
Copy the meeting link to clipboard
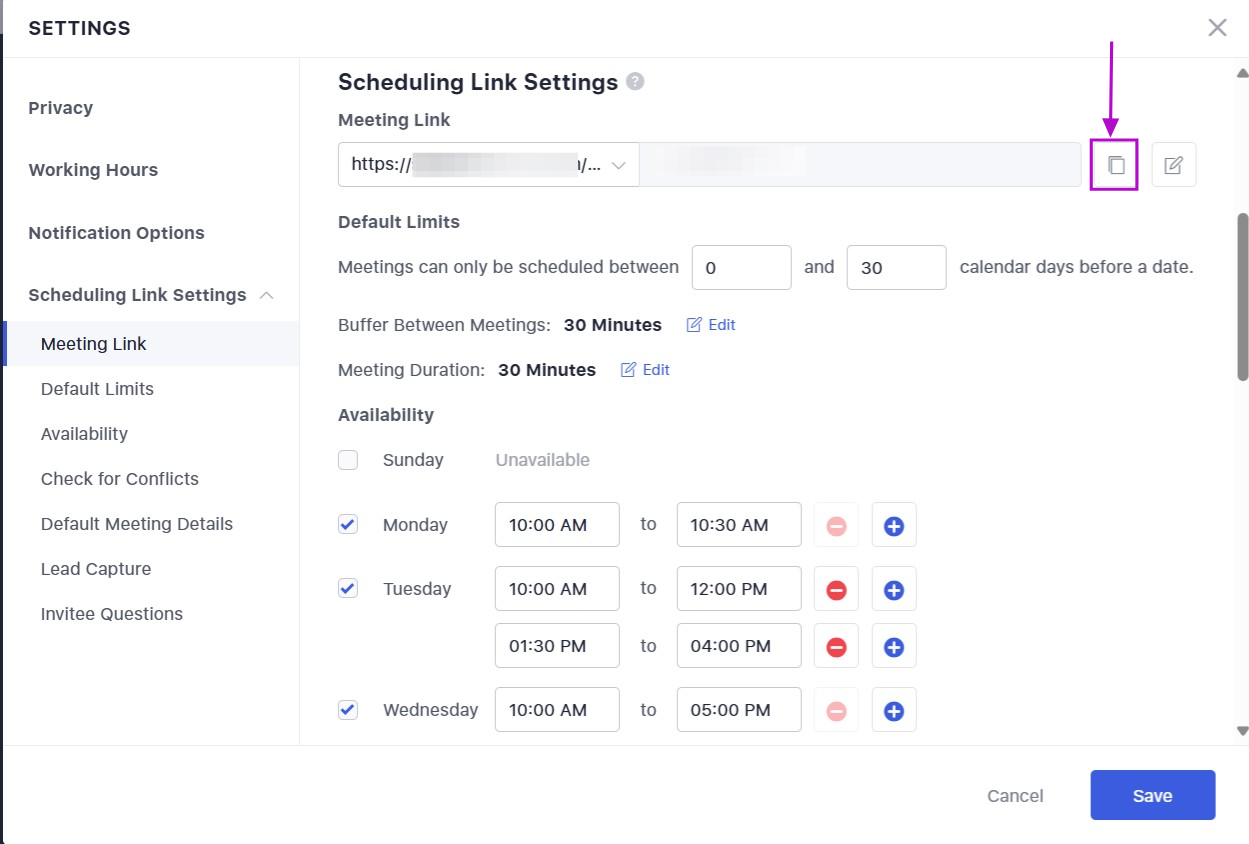pyautogui.click(x=1115, y=166)
